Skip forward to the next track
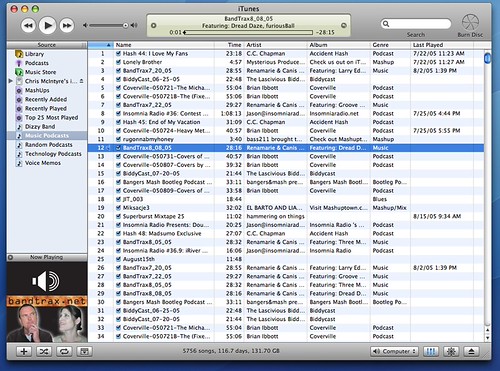Image resolution: width=500 pixels, height=371 pixels. (x=67, y=25)
